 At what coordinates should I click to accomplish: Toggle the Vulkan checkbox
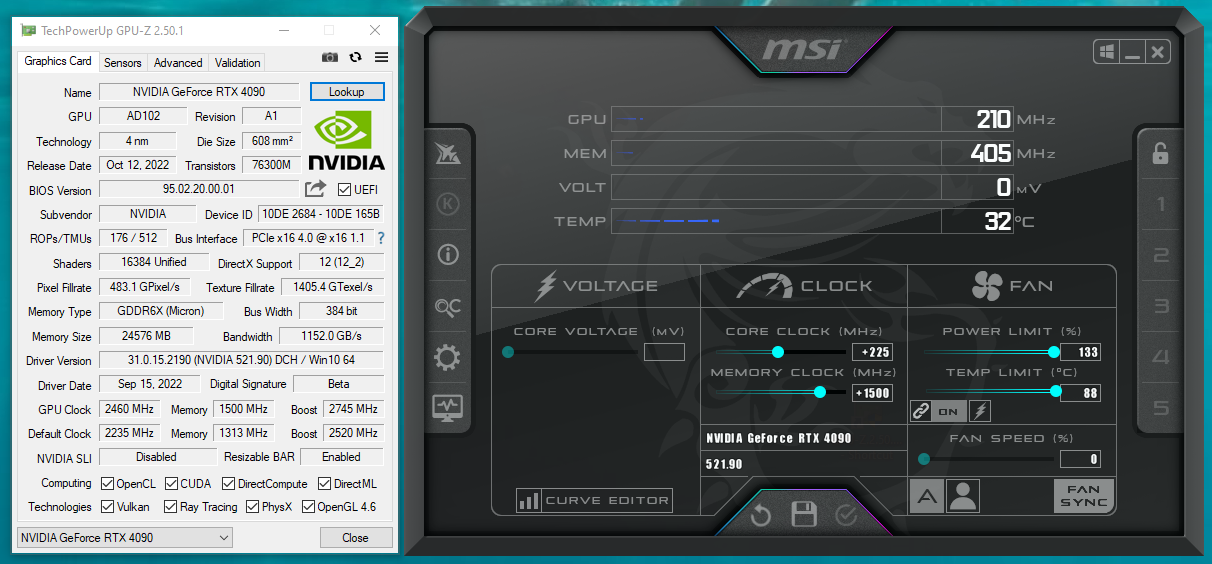pos(107,507)
